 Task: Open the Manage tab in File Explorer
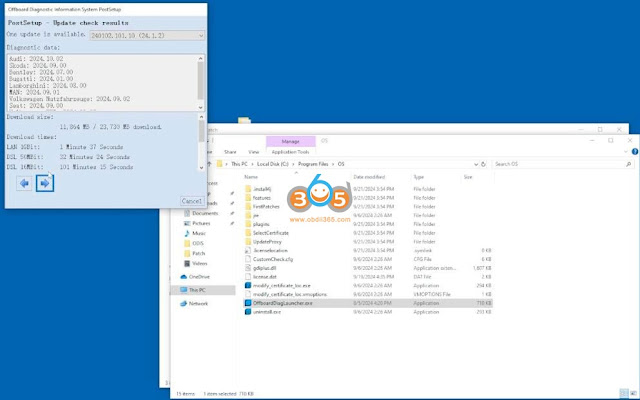click(291, 141)
